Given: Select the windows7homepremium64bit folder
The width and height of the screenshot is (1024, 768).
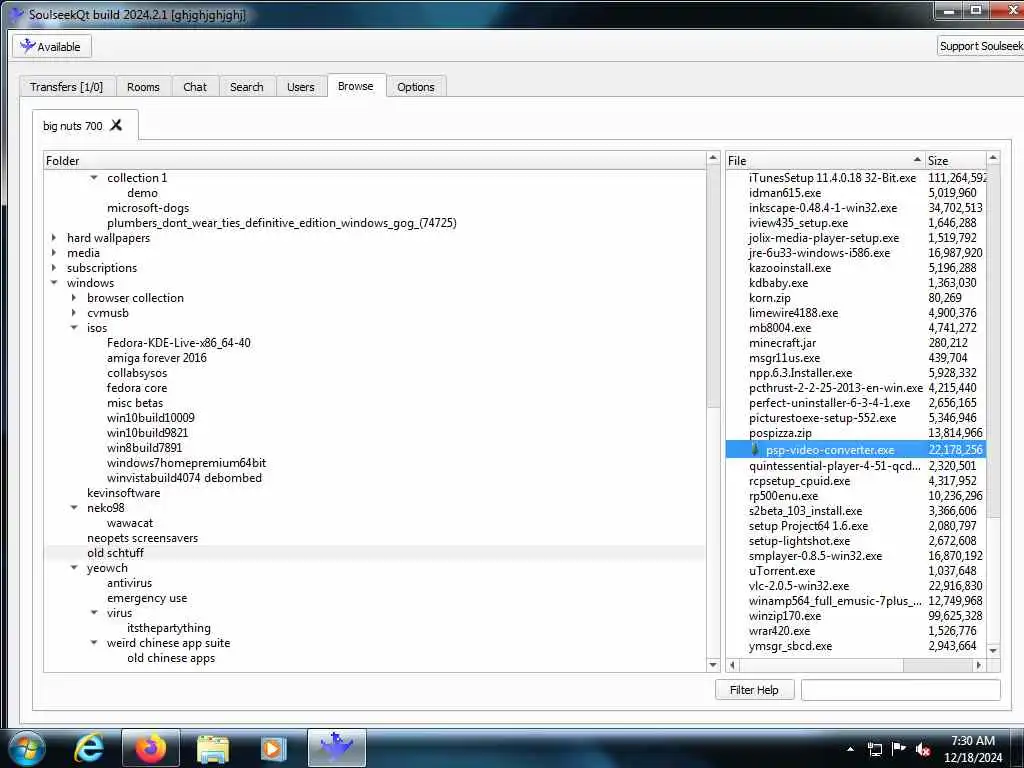Looking at the screenshot, I should 186,463.
